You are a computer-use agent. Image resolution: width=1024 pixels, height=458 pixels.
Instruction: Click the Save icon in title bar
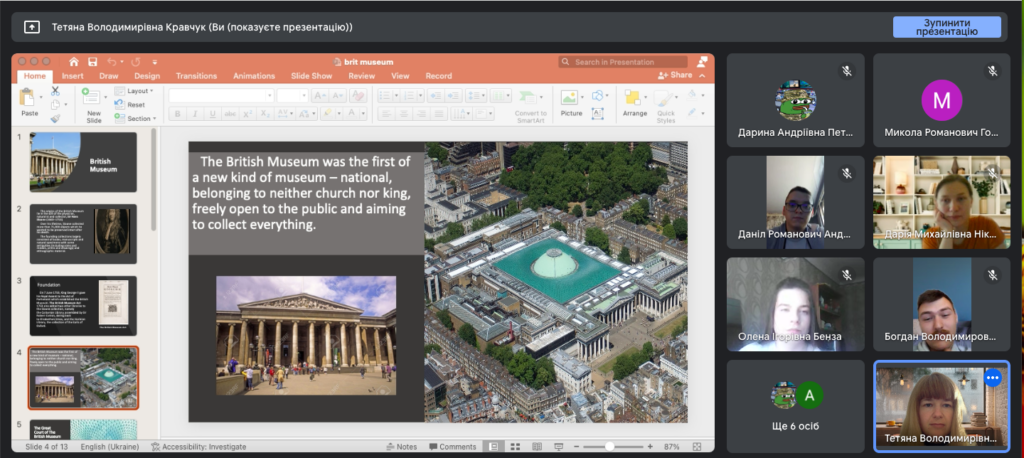[x=92, y=62]
